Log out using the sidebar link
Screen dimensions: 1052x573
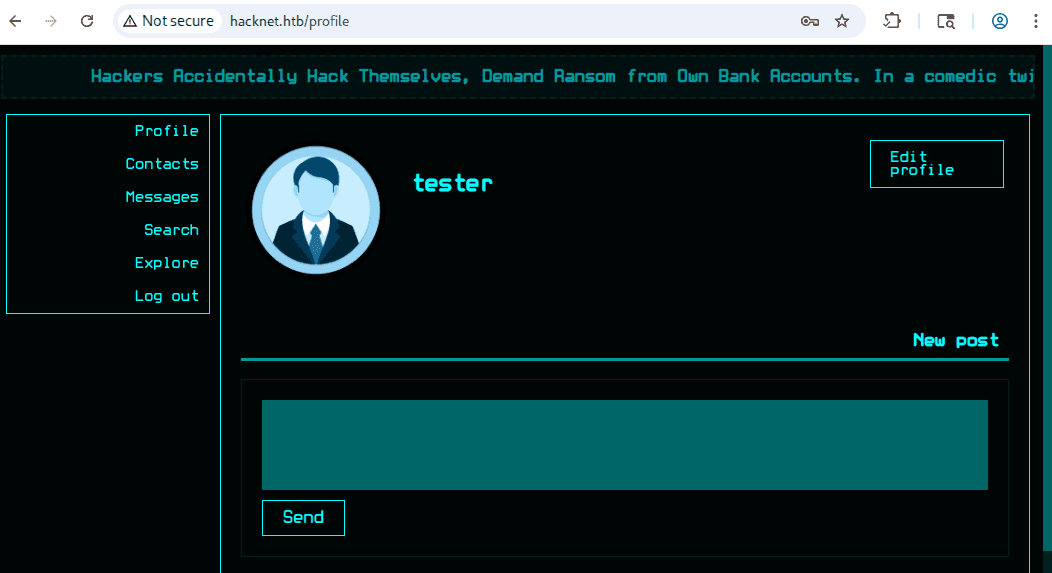click(166, 296)
